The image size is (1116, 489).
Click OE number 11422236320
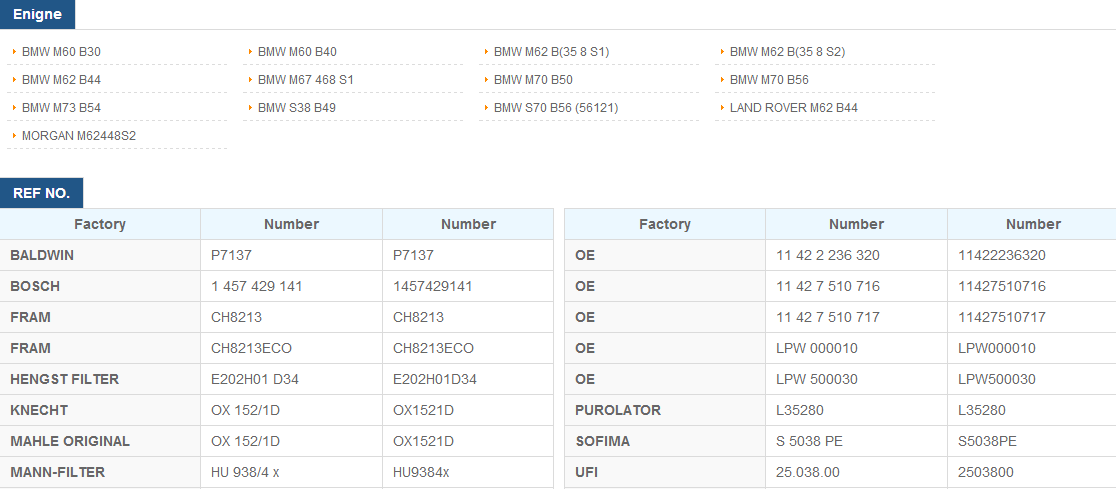point(1032,255)
